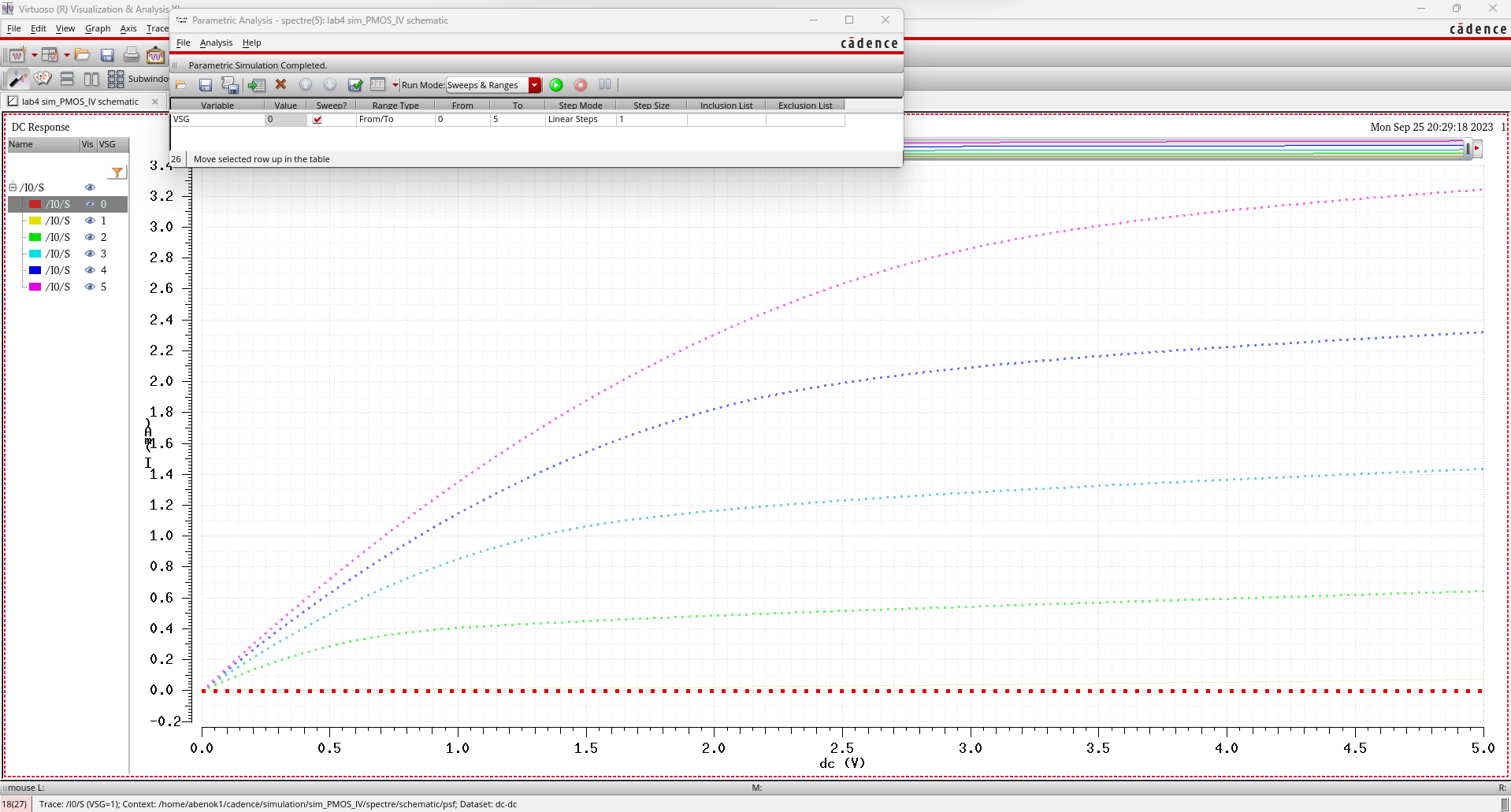Screen dimensions: 1511x812
Task: Open the Graph menu
Action: point(98,28)
